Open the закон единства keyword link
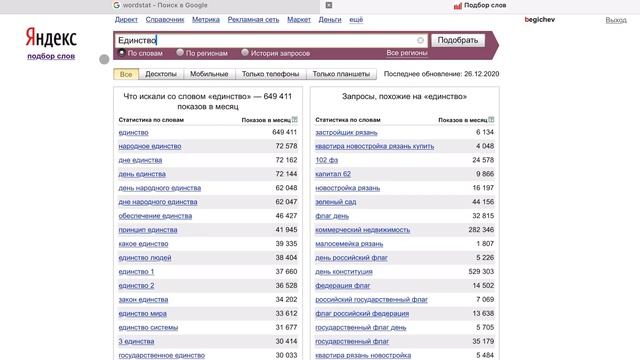This screenshot has width=640, height=360. (x=143, y=300)
